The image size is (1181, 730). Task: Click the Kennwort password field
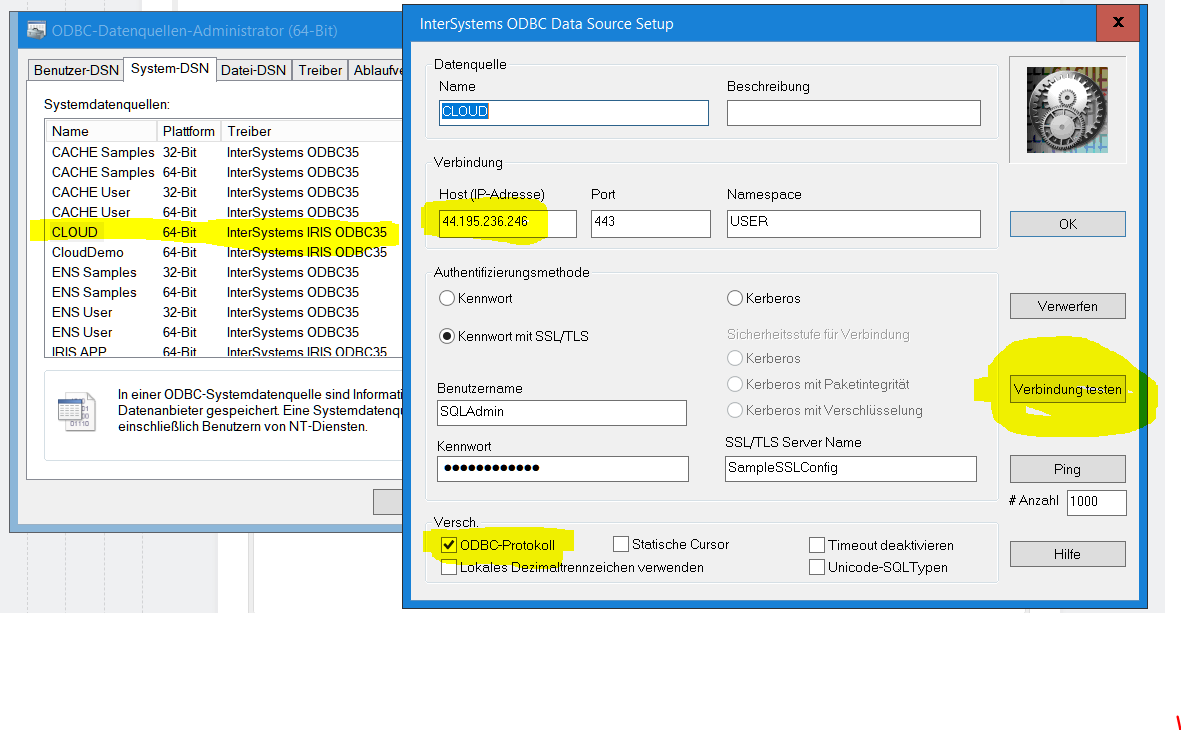click(563, 468)
